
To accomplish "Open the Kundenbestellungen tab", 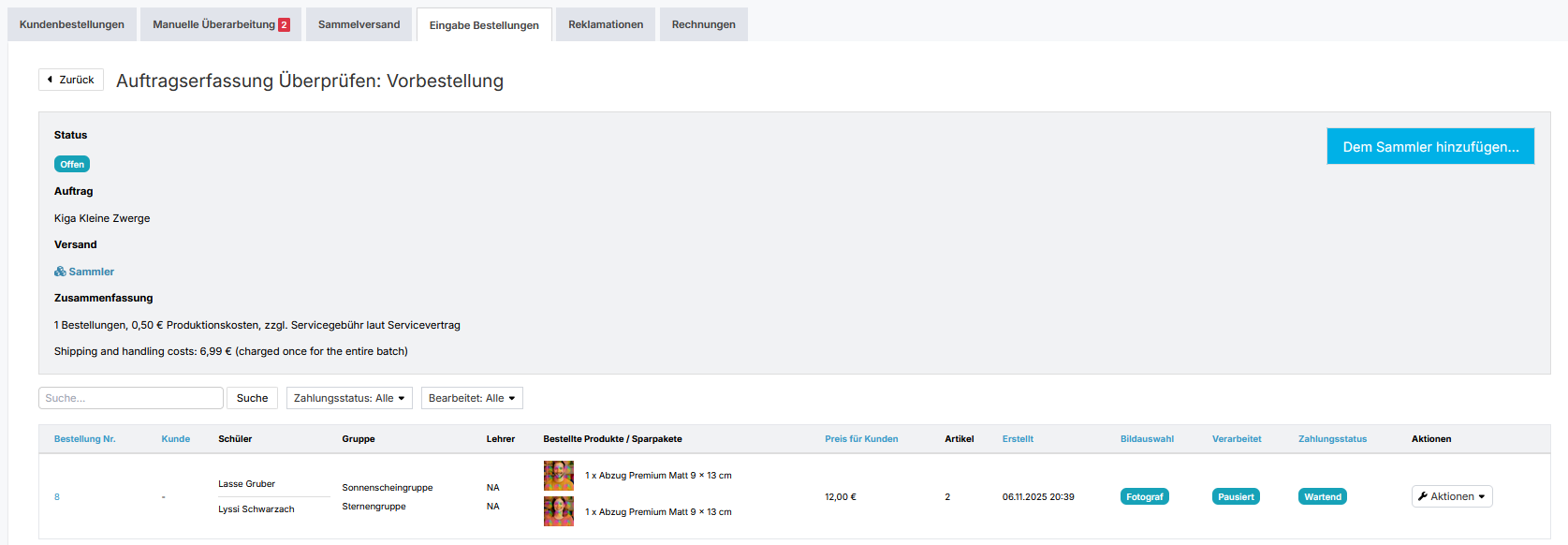I will (x=72, y=24).
